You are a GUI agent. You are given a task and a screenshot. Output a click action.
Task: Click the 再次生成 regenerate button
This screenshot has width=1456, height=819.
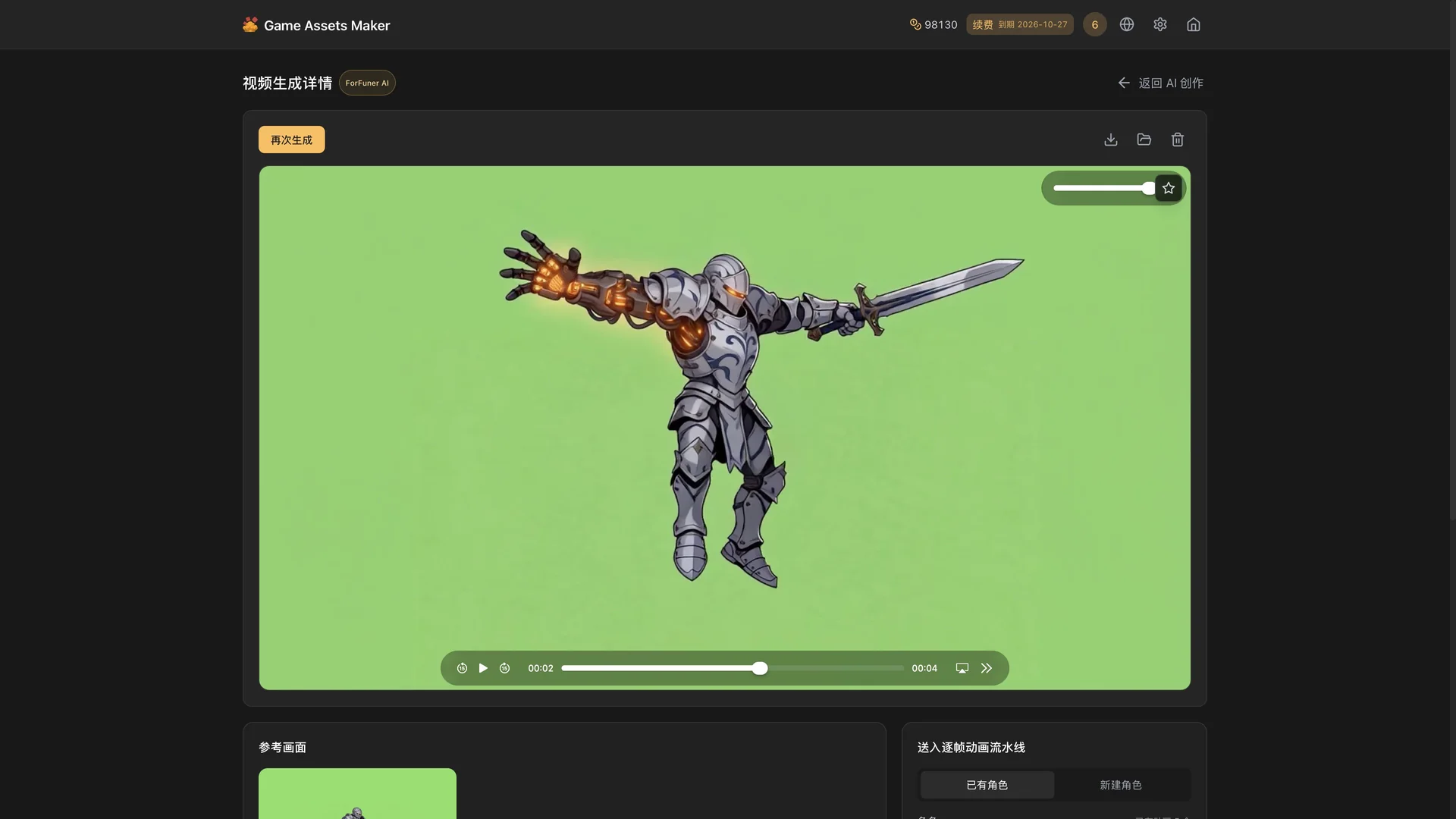pyautogui.click(x=291, y=140)
